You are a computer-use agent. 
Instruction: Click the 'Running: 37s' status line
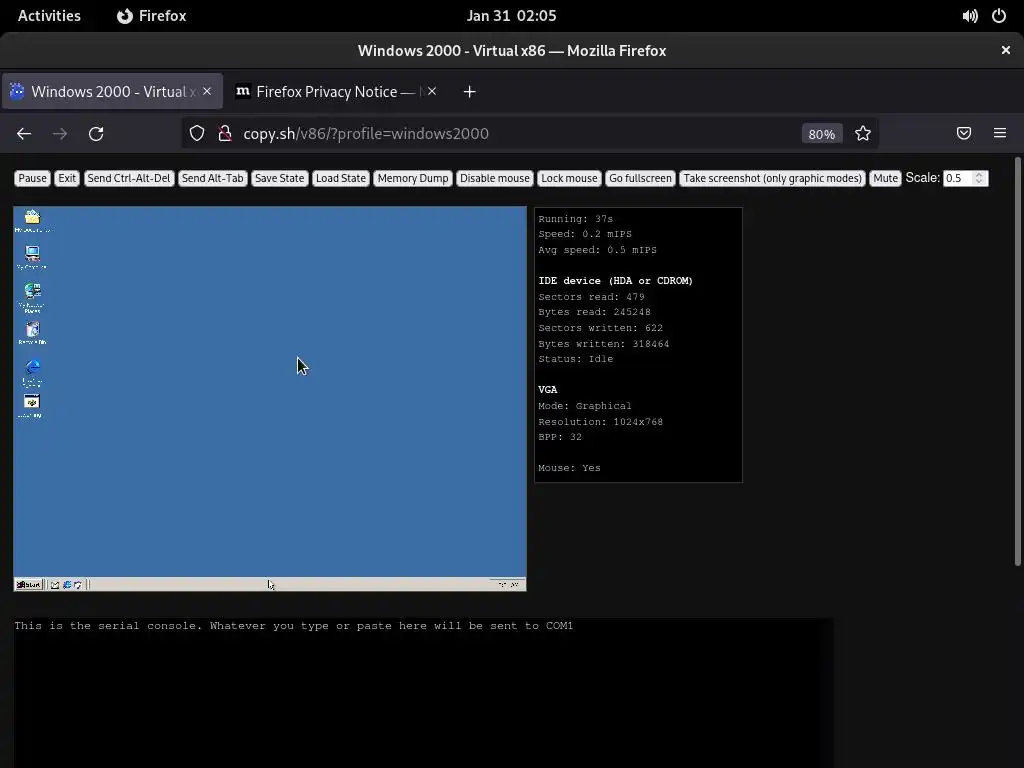tap(575, 219)
